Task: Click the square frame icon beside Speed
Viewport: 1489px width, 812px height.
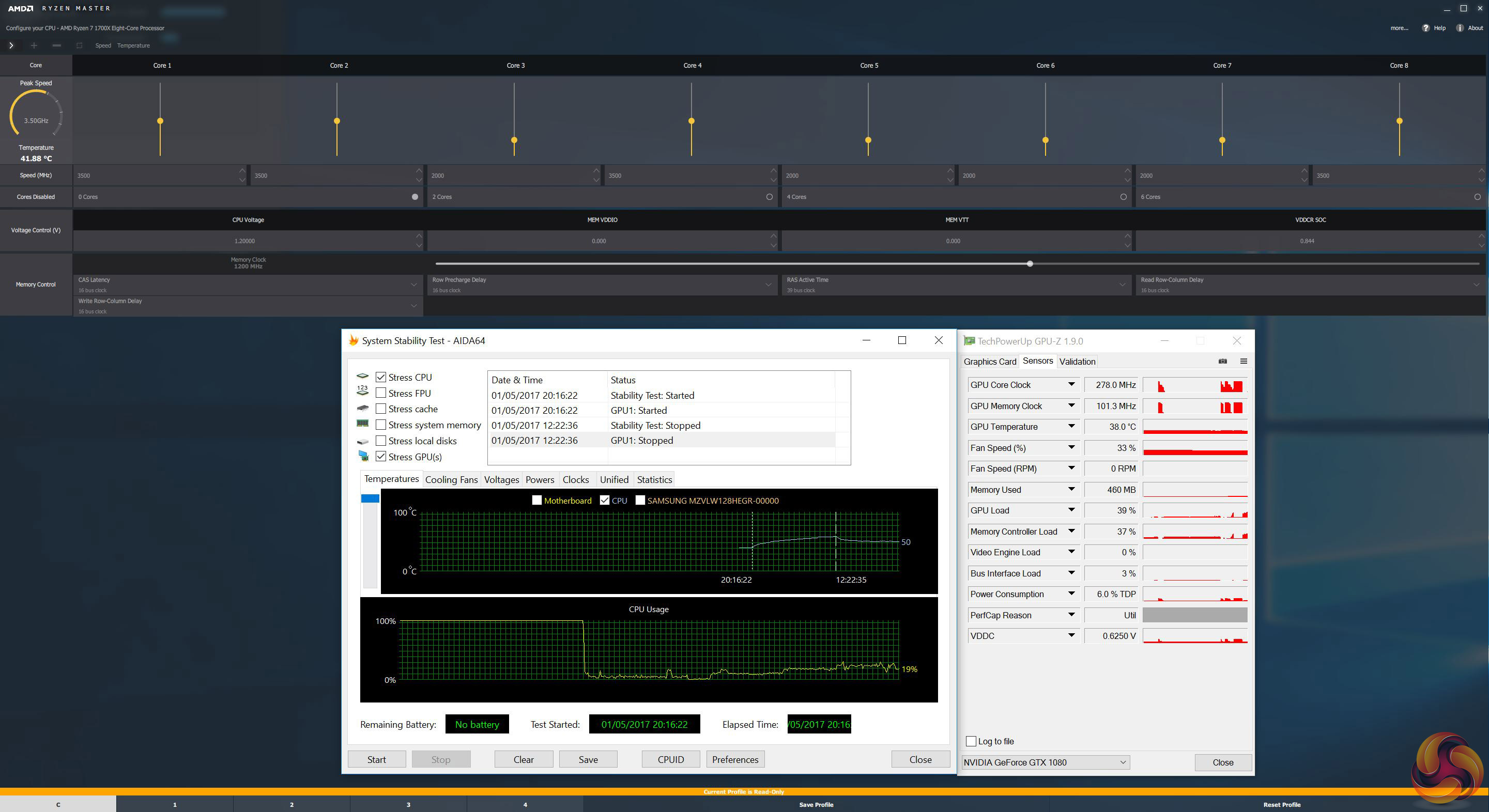Action: 79,45
